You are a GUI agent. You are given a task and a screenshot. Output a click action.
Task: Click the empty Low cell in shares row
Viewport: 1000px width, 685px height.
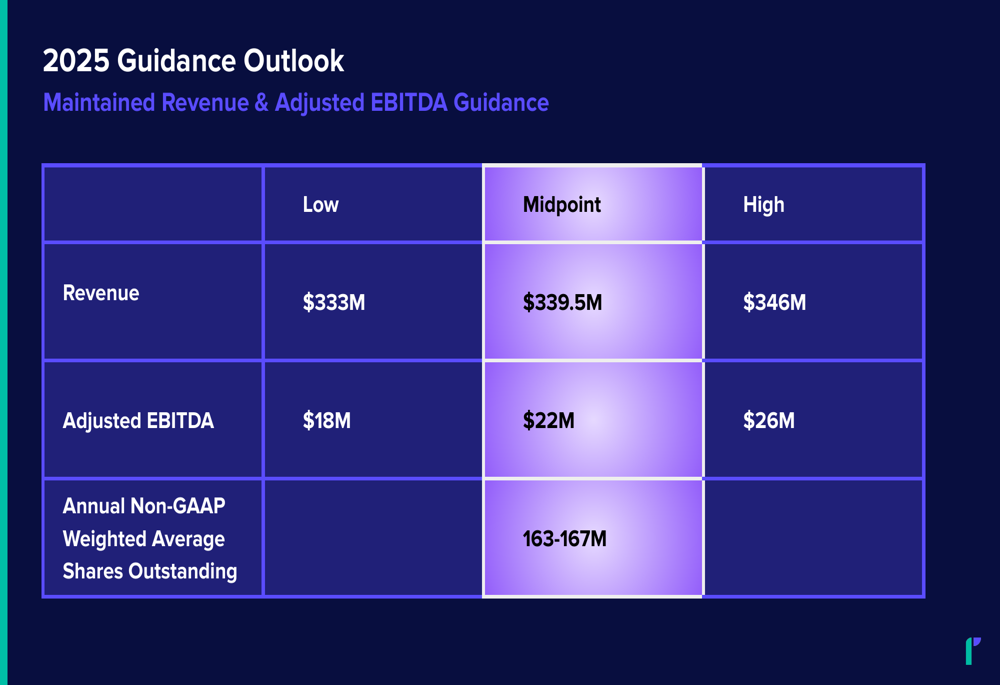click(x=373, y=538)
